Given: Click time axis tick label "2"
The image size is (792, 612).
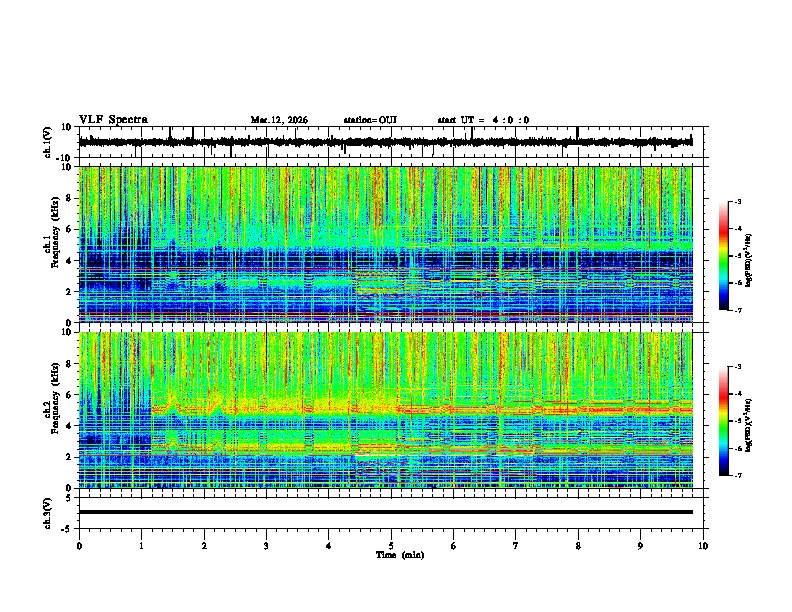Looking at the screenshot, I should tap(204, 546).
